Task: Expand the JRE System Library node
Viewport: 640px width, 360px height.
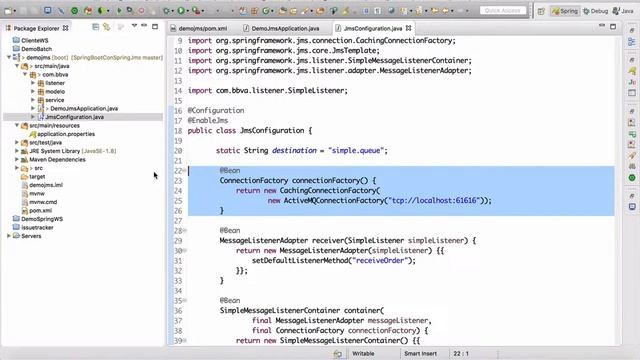Action: click(17, 151)
